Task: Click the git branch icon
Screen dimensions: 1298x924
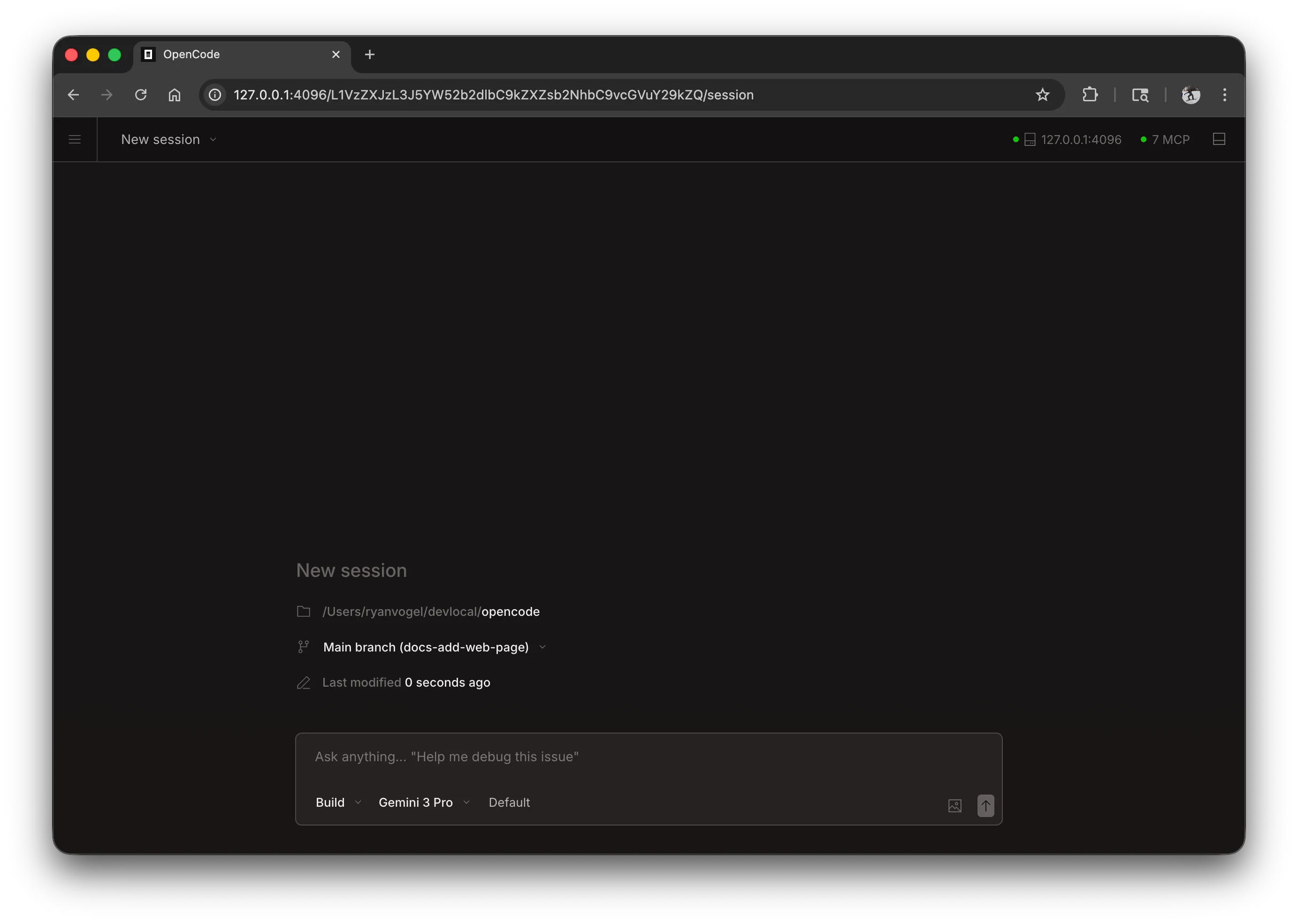Action: 304,646
